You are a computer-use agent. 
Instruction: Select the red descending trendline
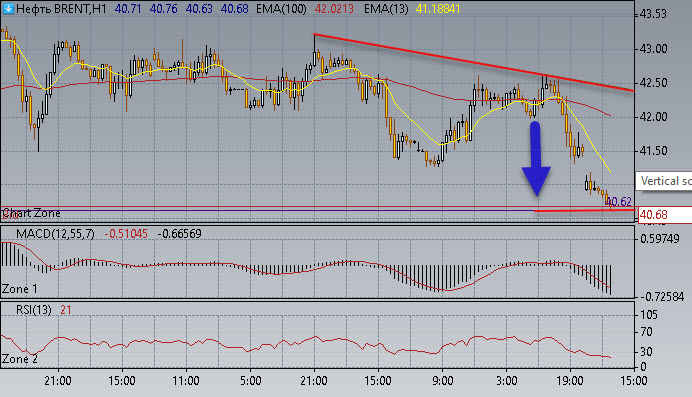point(474,62)
